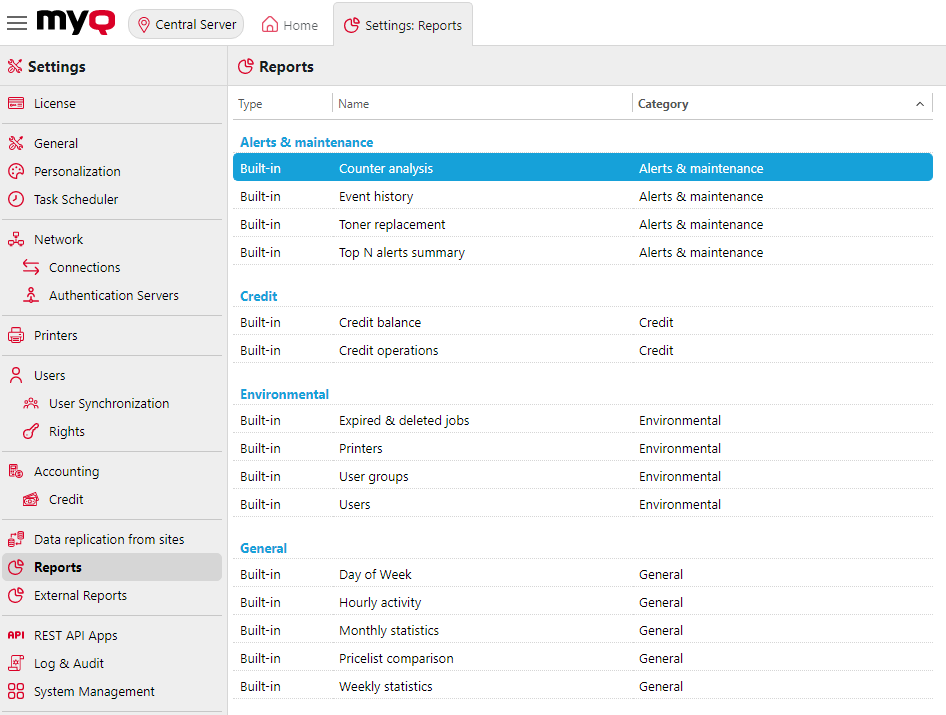Image resolution: width=946 pixels, height=715 pixels.
Task: Switch to the Home tab
Action: point(290,25)
